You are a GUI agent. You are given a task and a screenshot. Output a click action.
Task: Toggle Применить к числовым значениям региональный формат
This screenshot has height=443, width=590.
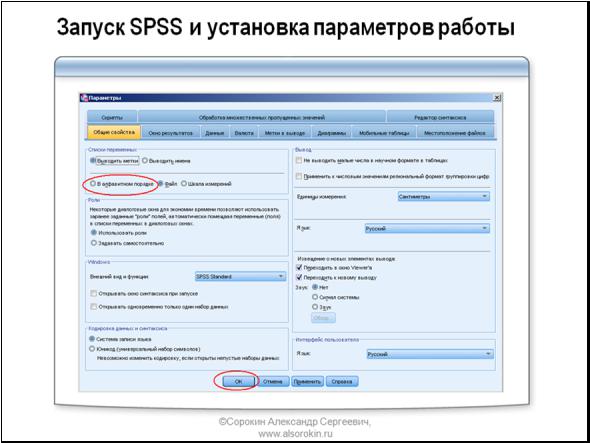(299, 176)
